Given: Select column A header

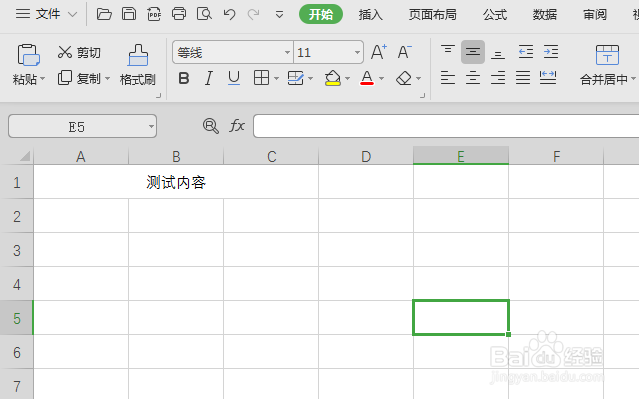Looking at the screenshot, I should [x=81, y=157].
